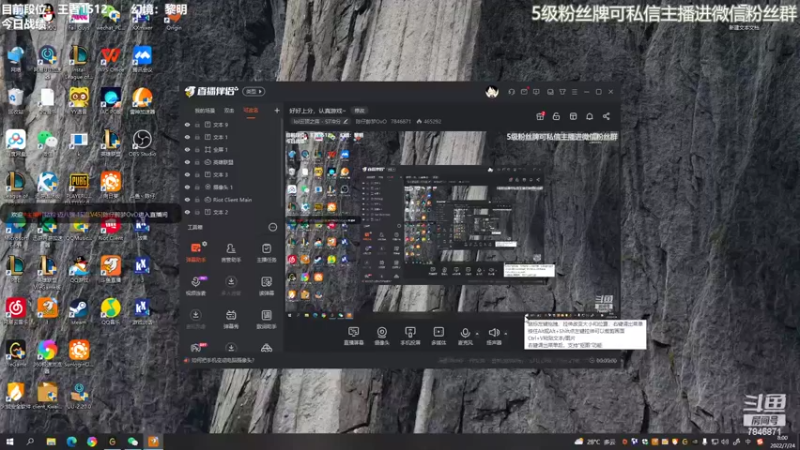The width and height of the screenshot is (800, 450).
Task: Open taskbar search
Action: [x=30, y=442]
